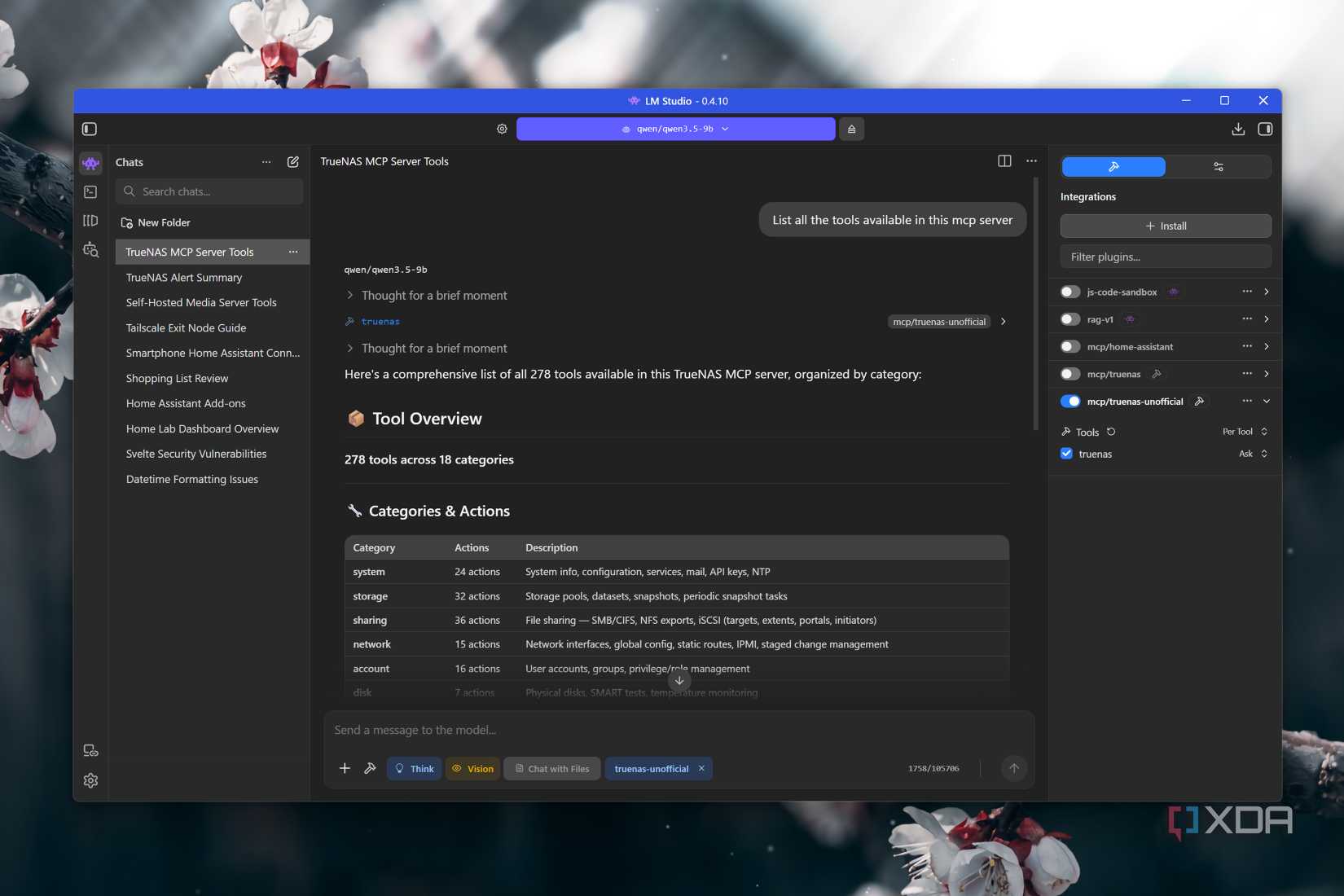
Task: Click the Filter plugins input field
Action: pos(1165,257)
